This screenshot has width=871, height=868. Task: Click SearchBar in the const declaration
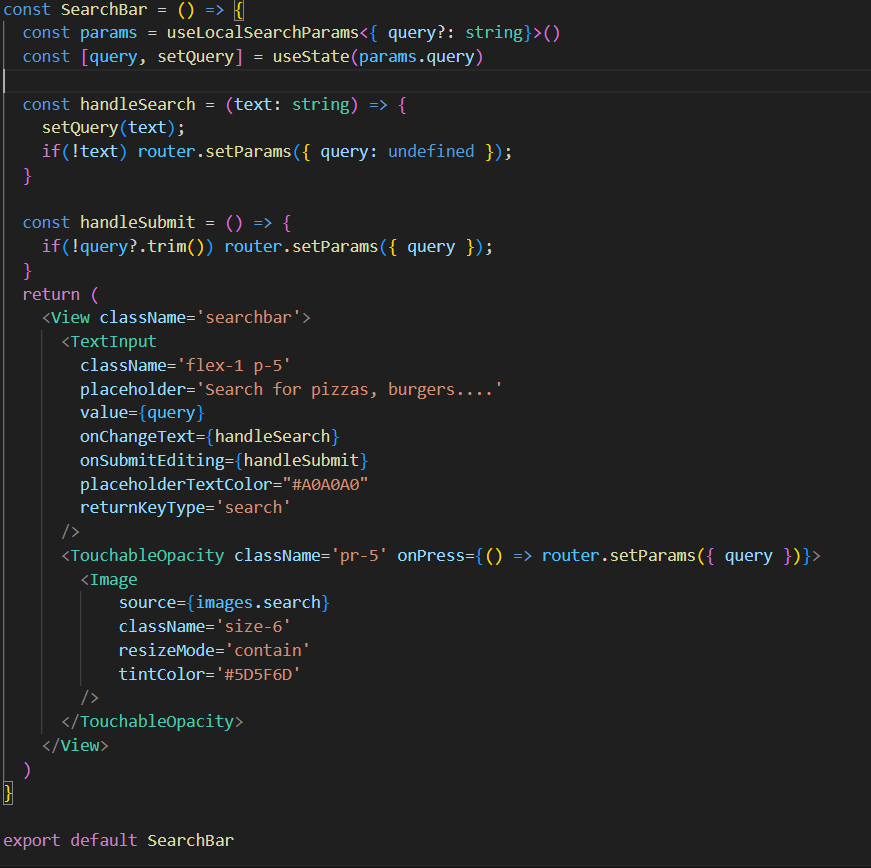pyautogui.click(x=104, y=9)
